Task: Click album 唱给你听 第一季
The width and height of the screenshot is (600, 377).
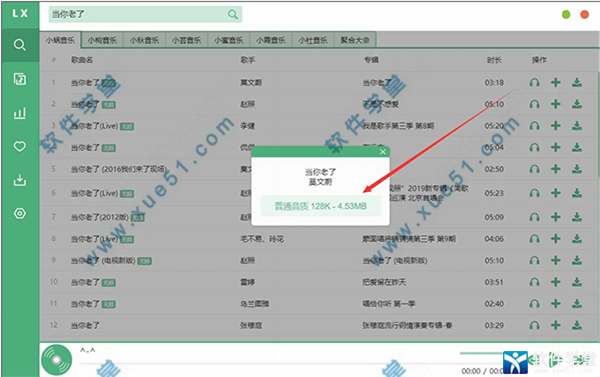Action: click(389, 304)
